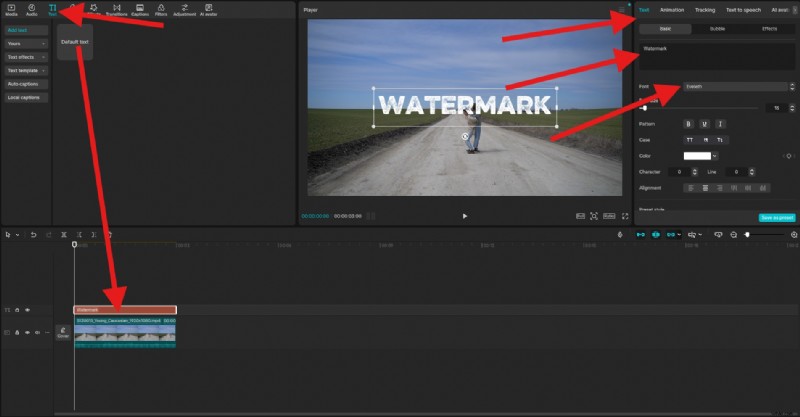This screenshot has height=417, width=800.
Task: Open the player menu hamburger icon
Action: 621,10
